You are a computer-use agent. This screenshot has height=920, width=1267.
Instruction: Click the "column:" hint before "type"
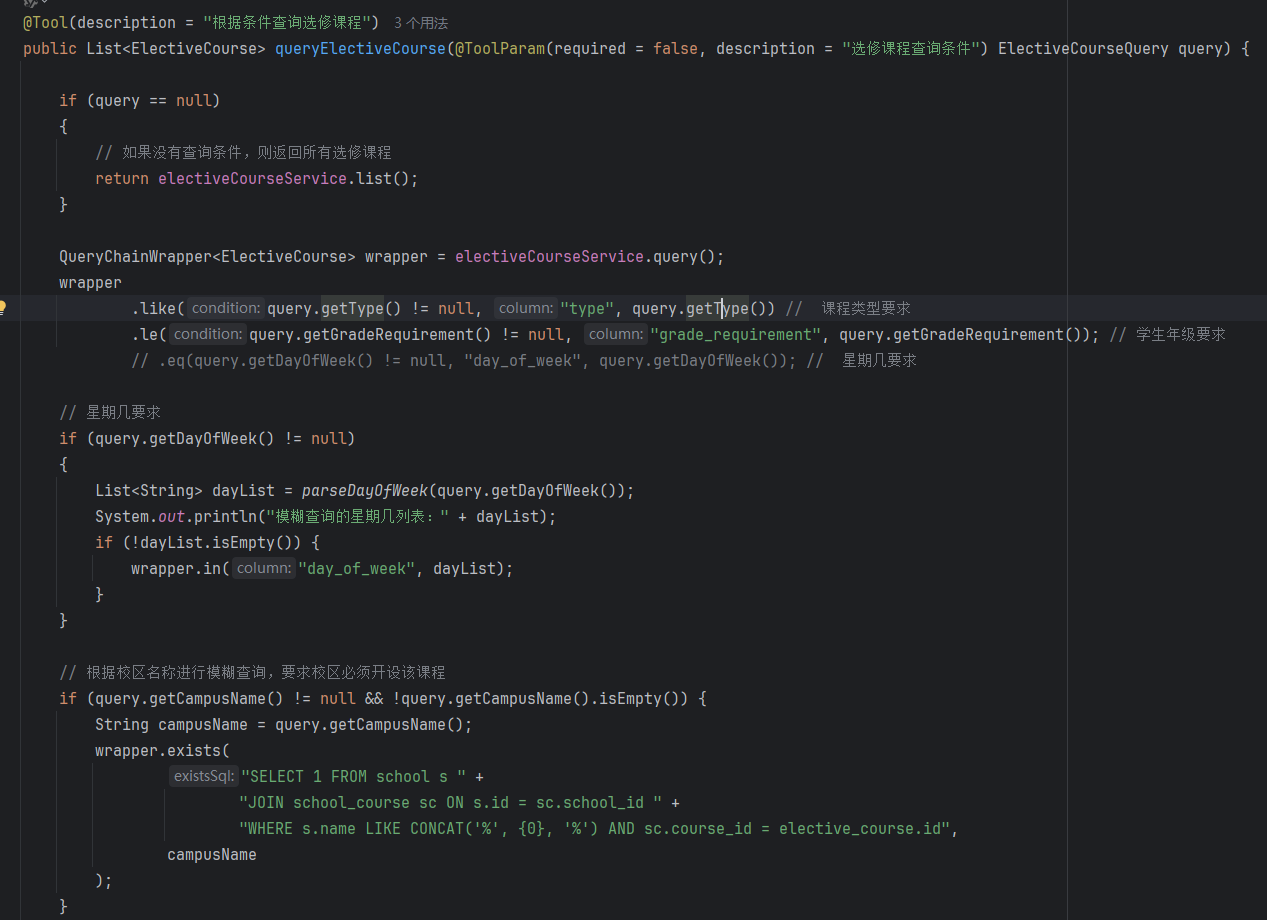pos(525,308)
